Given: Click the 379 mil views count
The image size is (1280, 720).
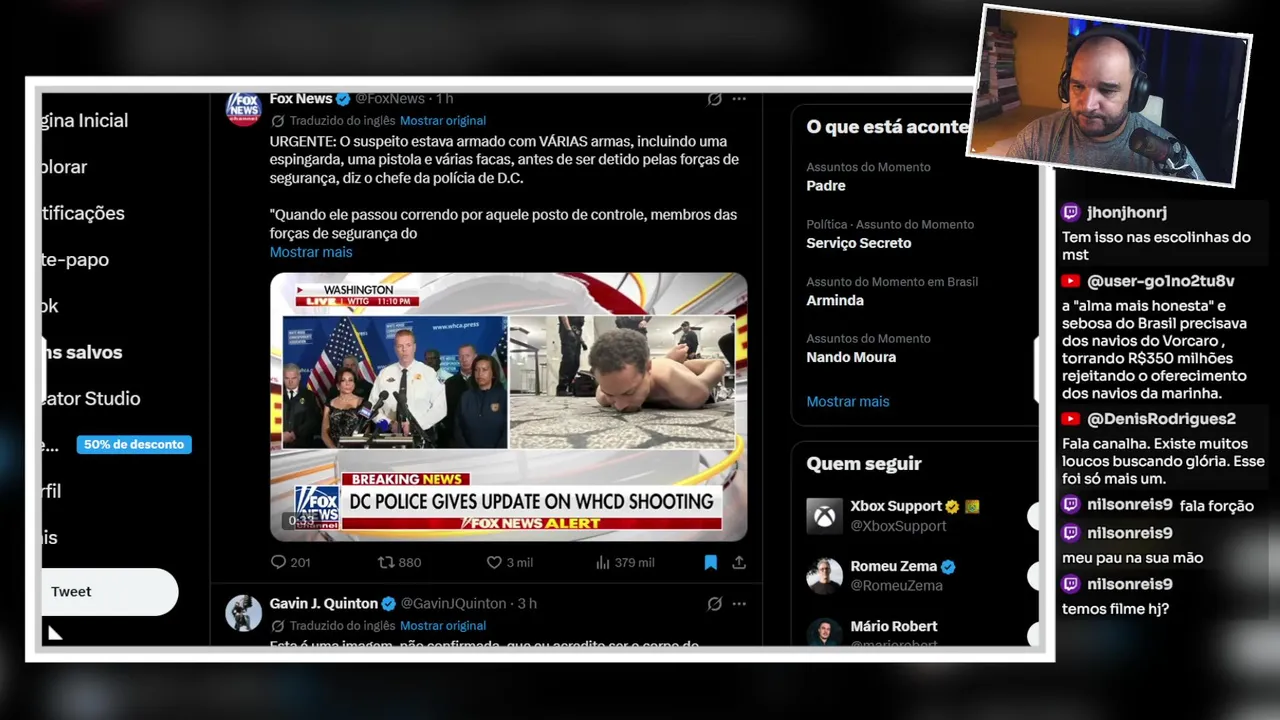Looking at the screenshot, I should [x=635, y=562].
